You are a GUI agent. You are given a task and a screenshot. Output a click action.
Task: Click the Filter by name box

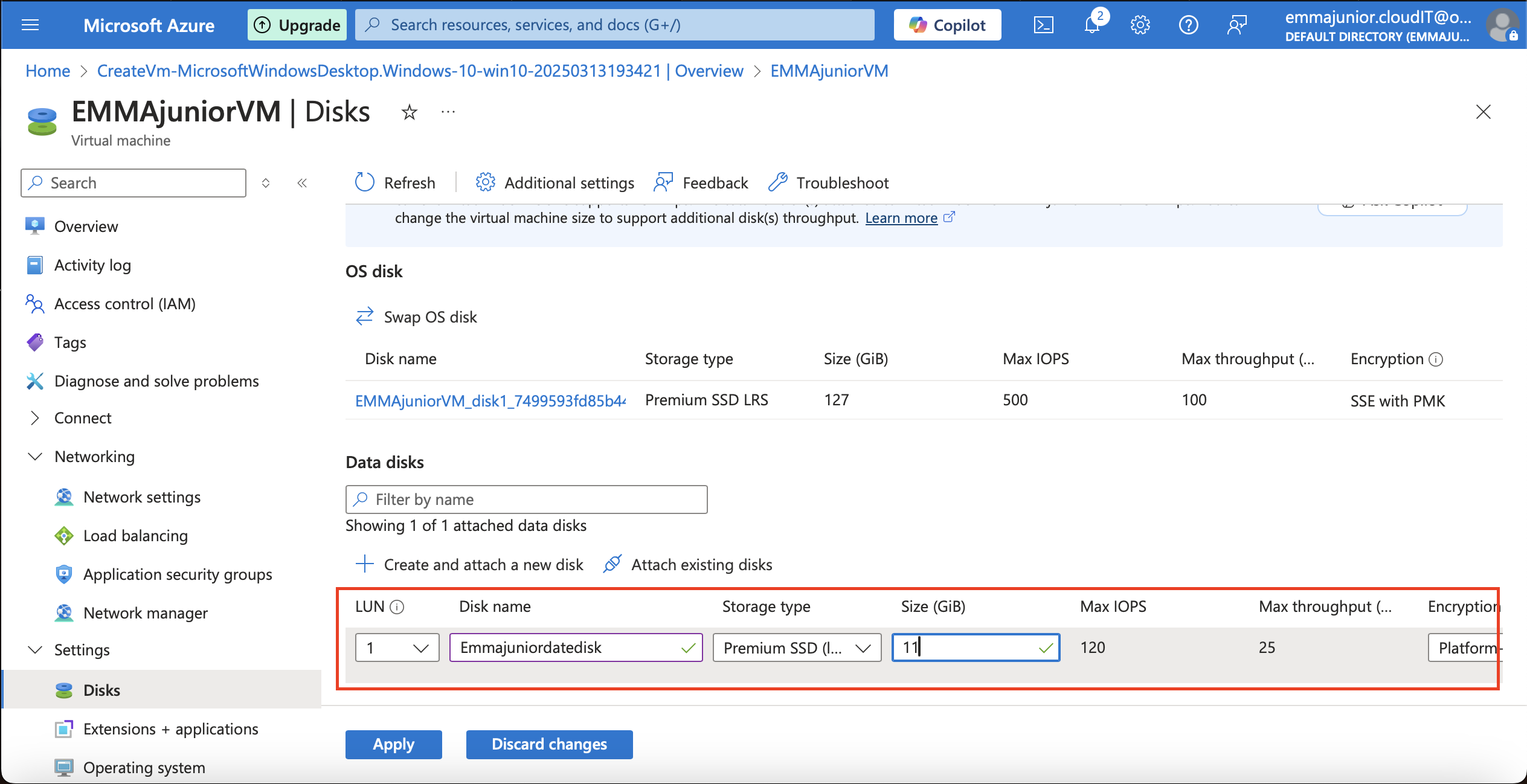point(526,500)
